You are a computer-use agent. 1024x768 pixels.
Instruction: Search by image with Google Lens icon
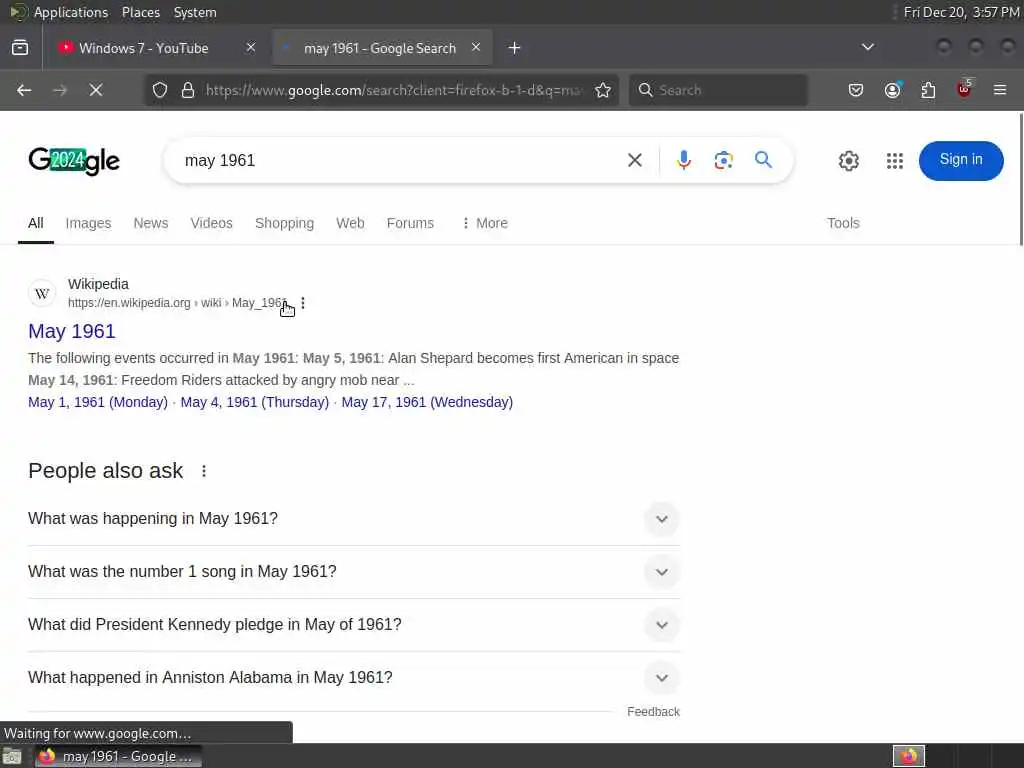tap(724, 160)
